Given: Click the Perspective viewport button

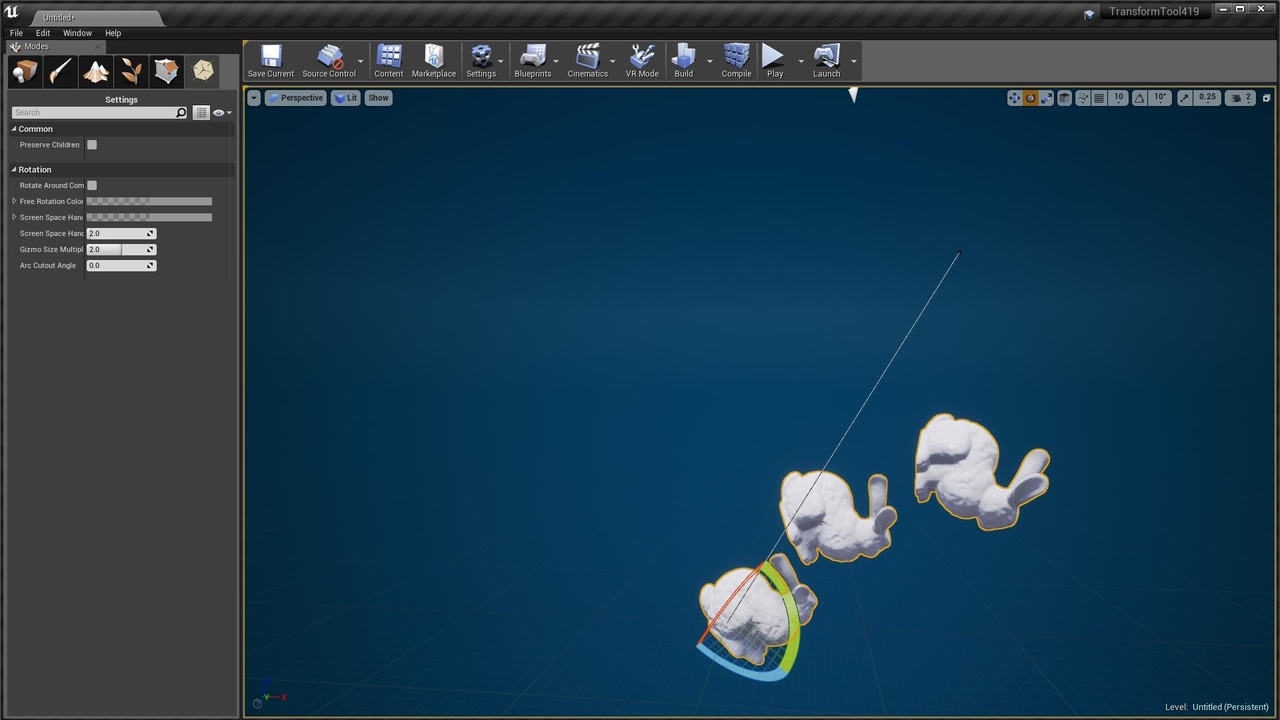Looking at the screenshot, I should pos(295,98).
